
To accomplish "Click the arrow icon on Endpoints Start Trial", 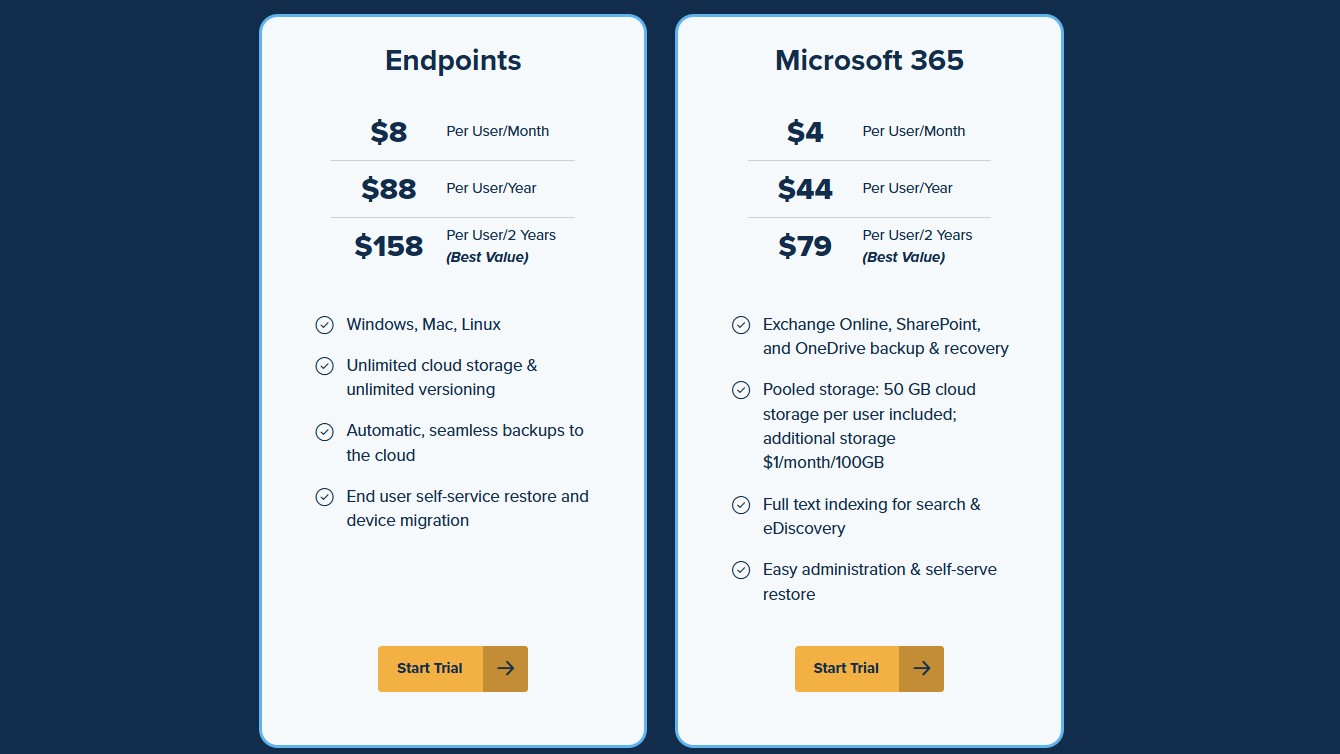I will 506,668.
